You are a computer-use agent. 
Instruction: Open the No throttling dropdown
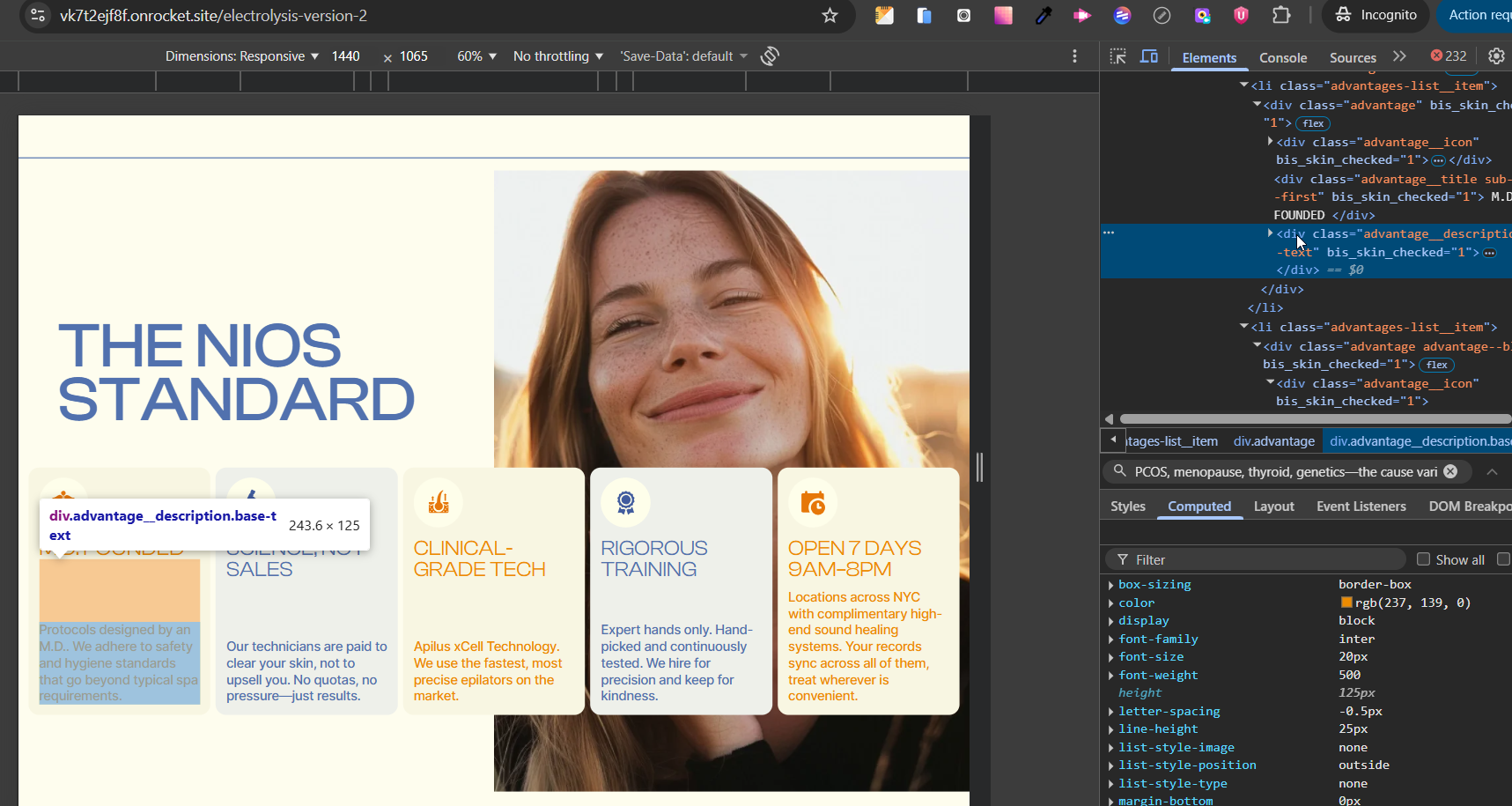557,56
